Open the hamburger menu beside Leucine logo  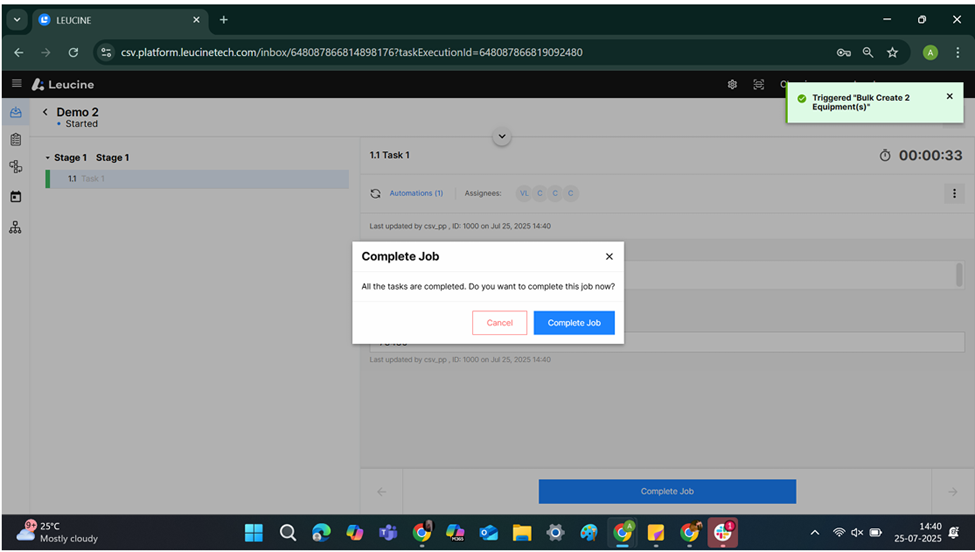tap(17, 84)
